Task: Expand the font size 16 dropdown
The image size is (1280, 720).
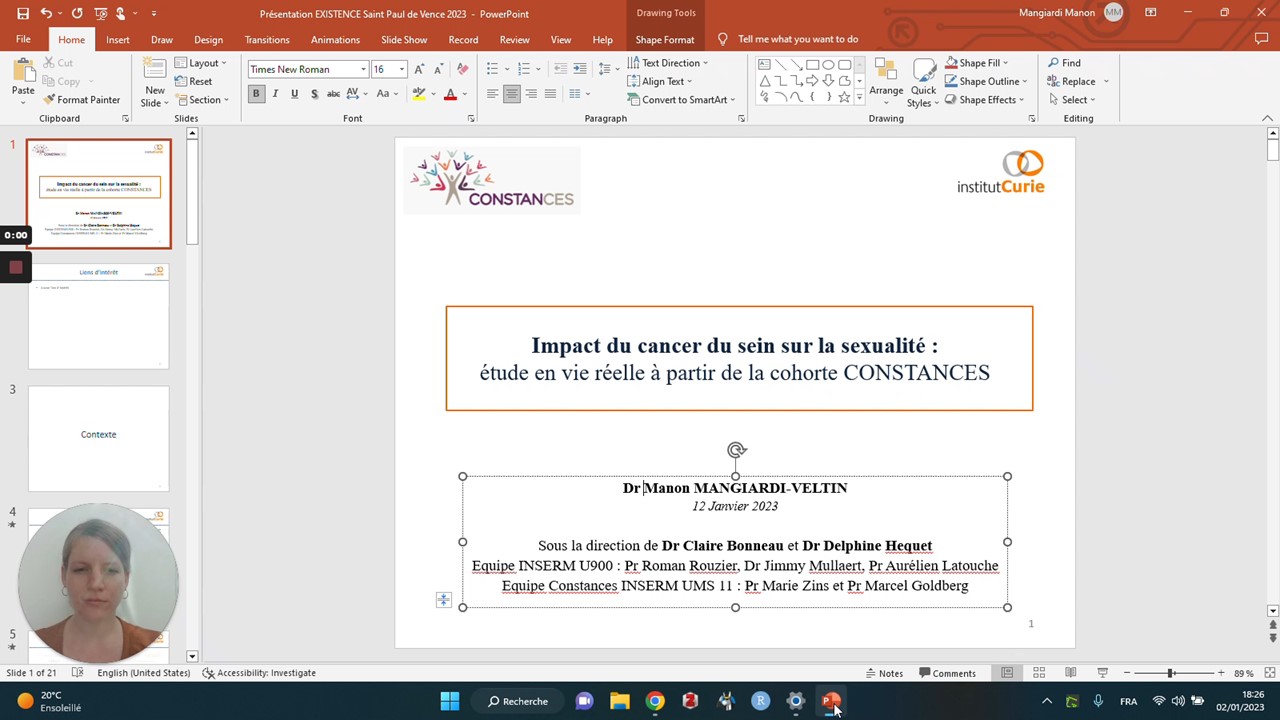Action: 402,69
